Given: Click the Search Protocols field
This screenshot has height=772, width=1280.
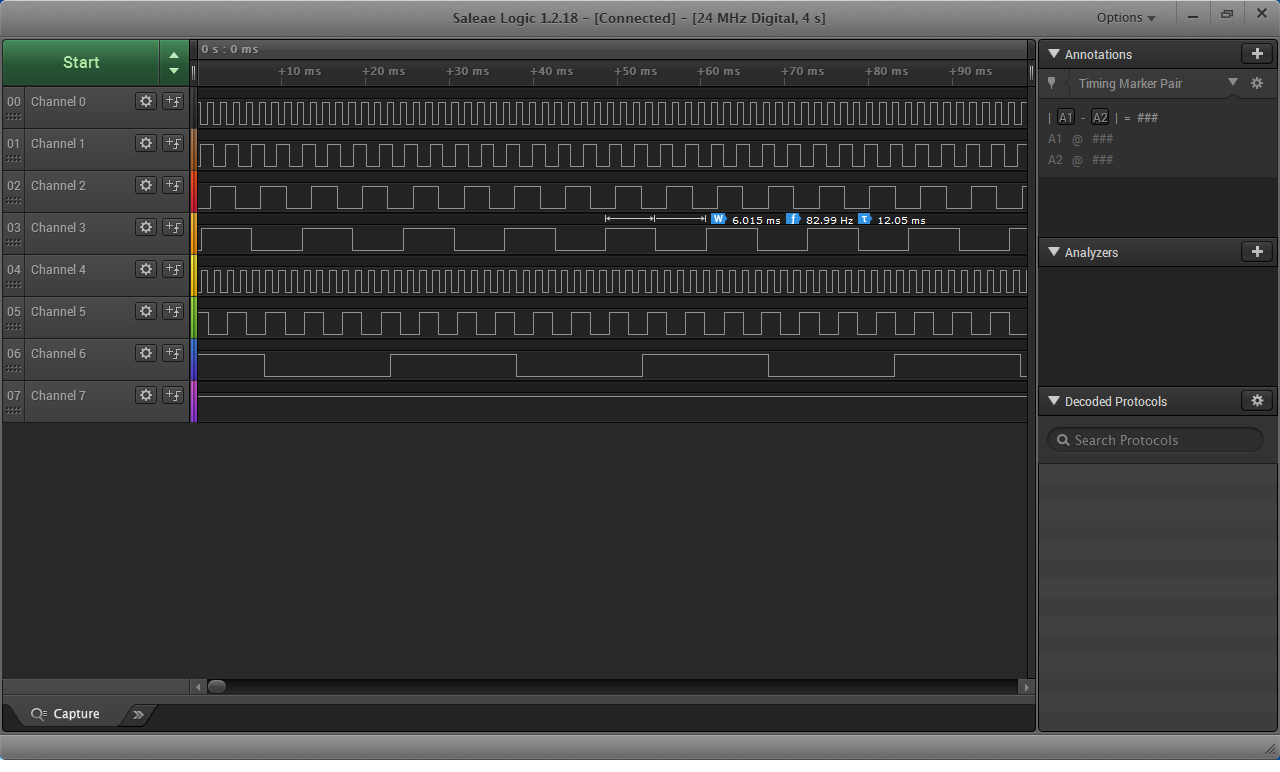Looking at the screenshot, I should tap(1155, 440).
